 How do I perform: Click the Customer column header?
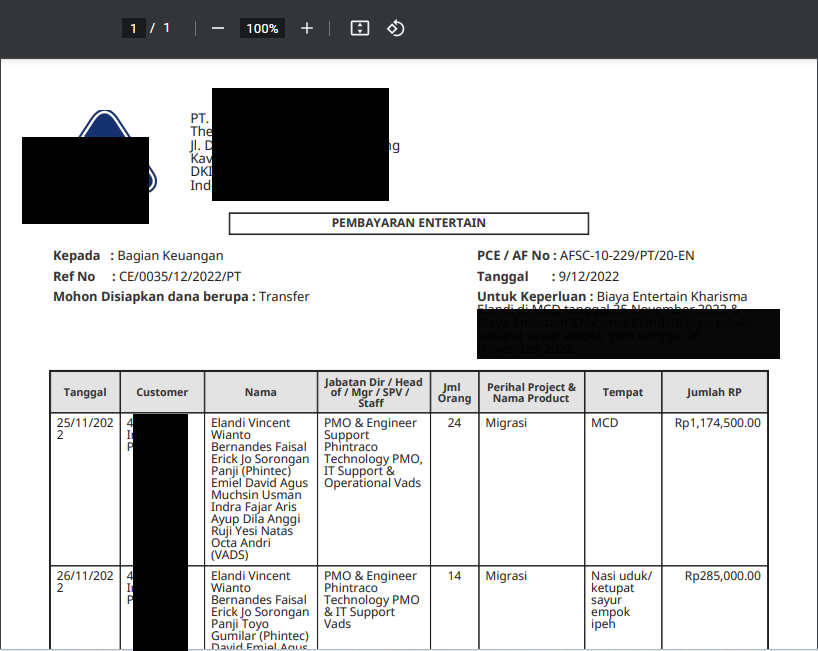[162, 392]
